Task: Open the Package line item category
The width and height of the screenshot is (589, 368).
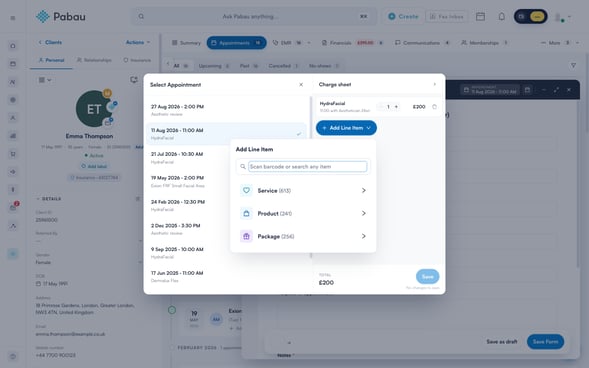Action: tap(303, 236)
